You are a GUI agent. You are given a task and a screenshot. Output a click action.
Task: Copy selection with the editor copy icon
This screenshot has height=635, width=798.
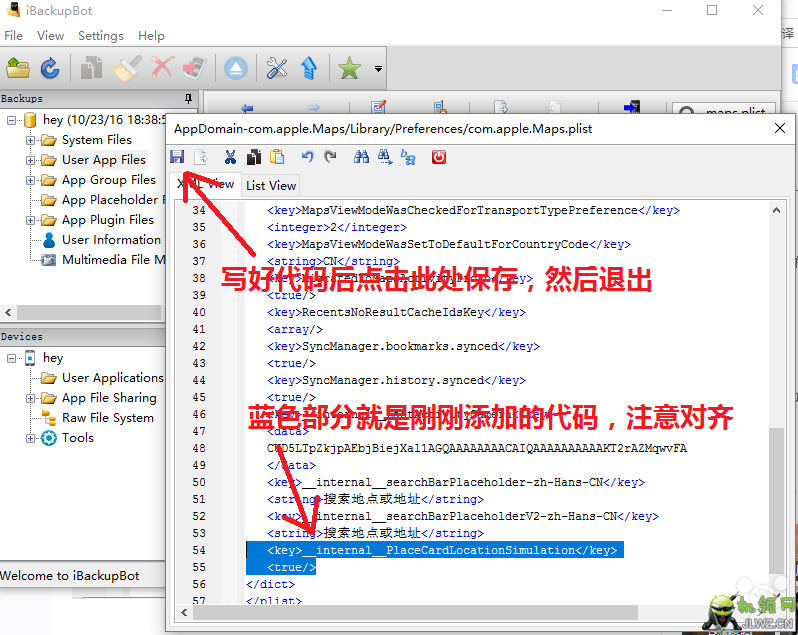(x=254, y=157)
